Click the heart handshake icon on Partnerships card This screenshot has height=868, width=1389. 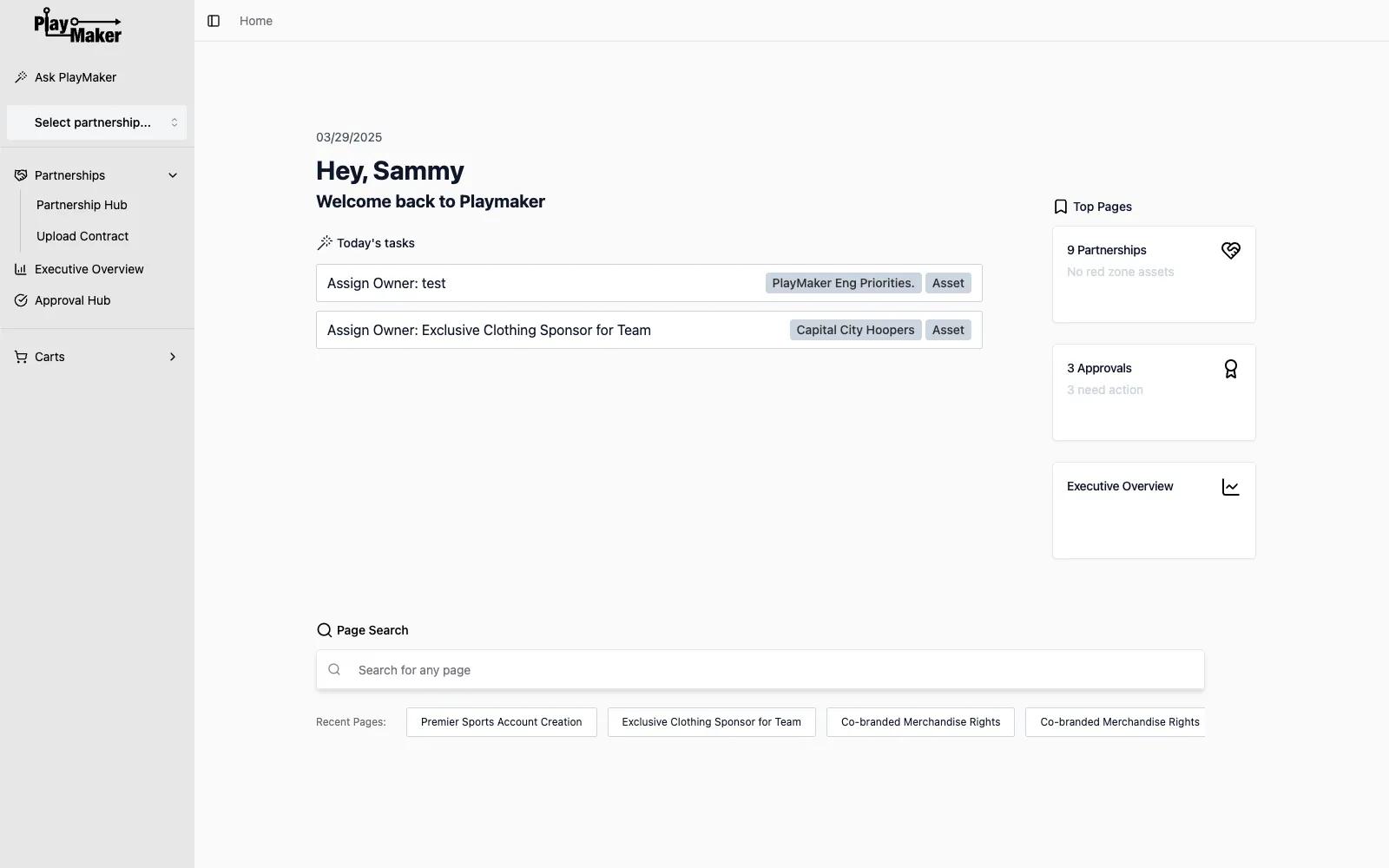click(1230, 251)
